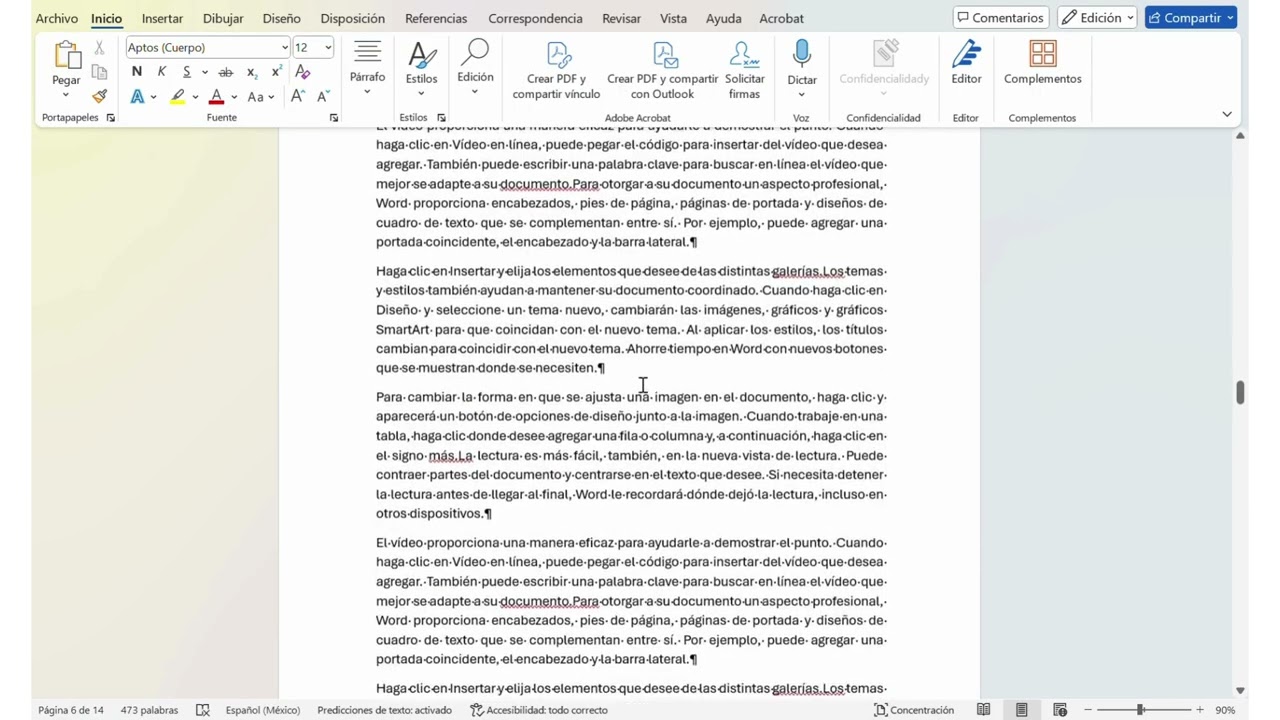Apply subscript formatting
This screenshot has height=720, width=1280.
(x=251, y=72)
